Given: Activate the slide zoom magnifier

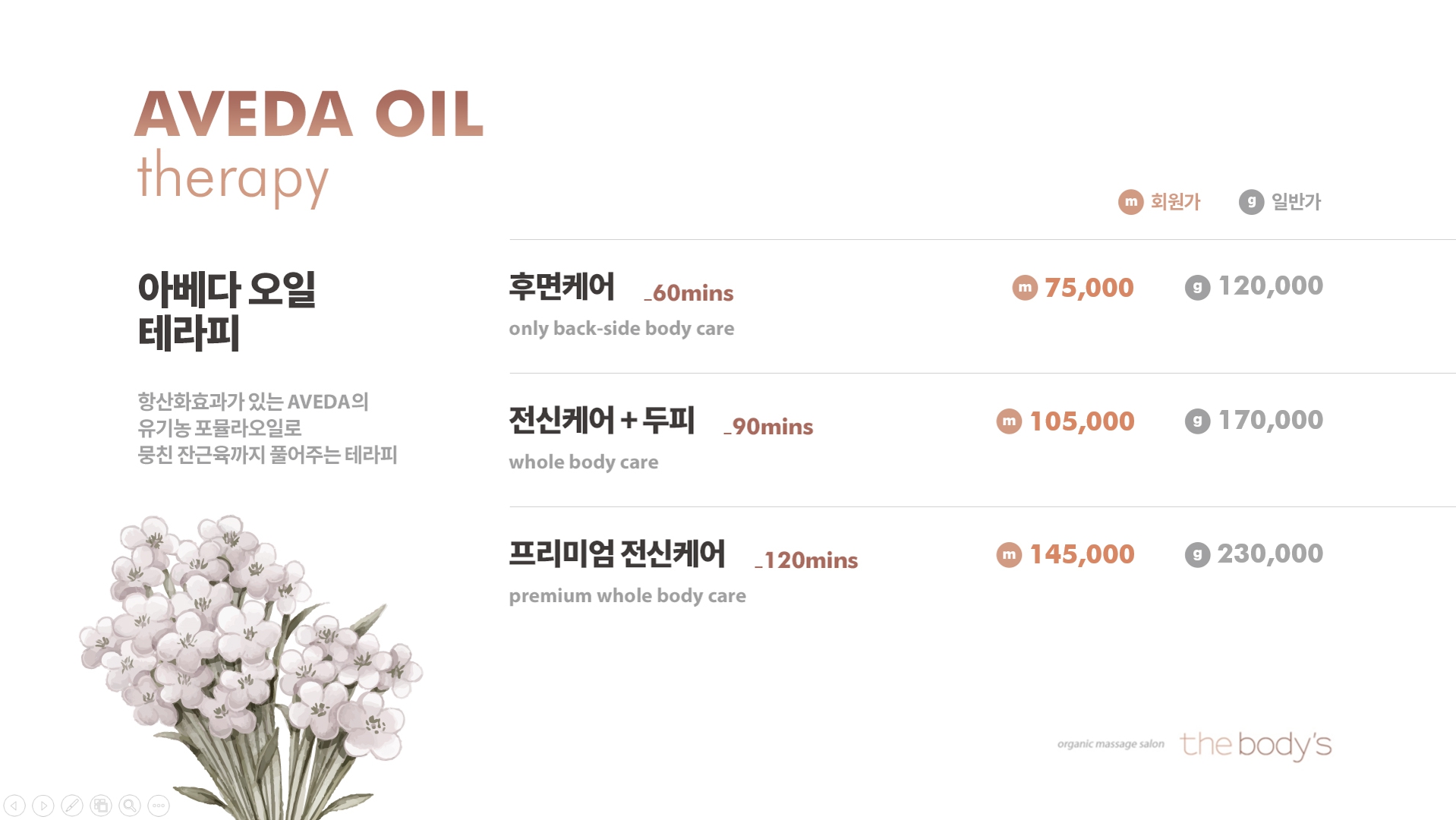Looking at the screenshot, I should coord(130,806).
